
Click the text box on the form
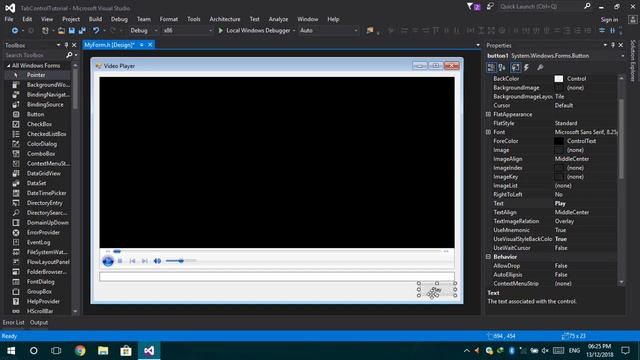click(x=277, y=277)
